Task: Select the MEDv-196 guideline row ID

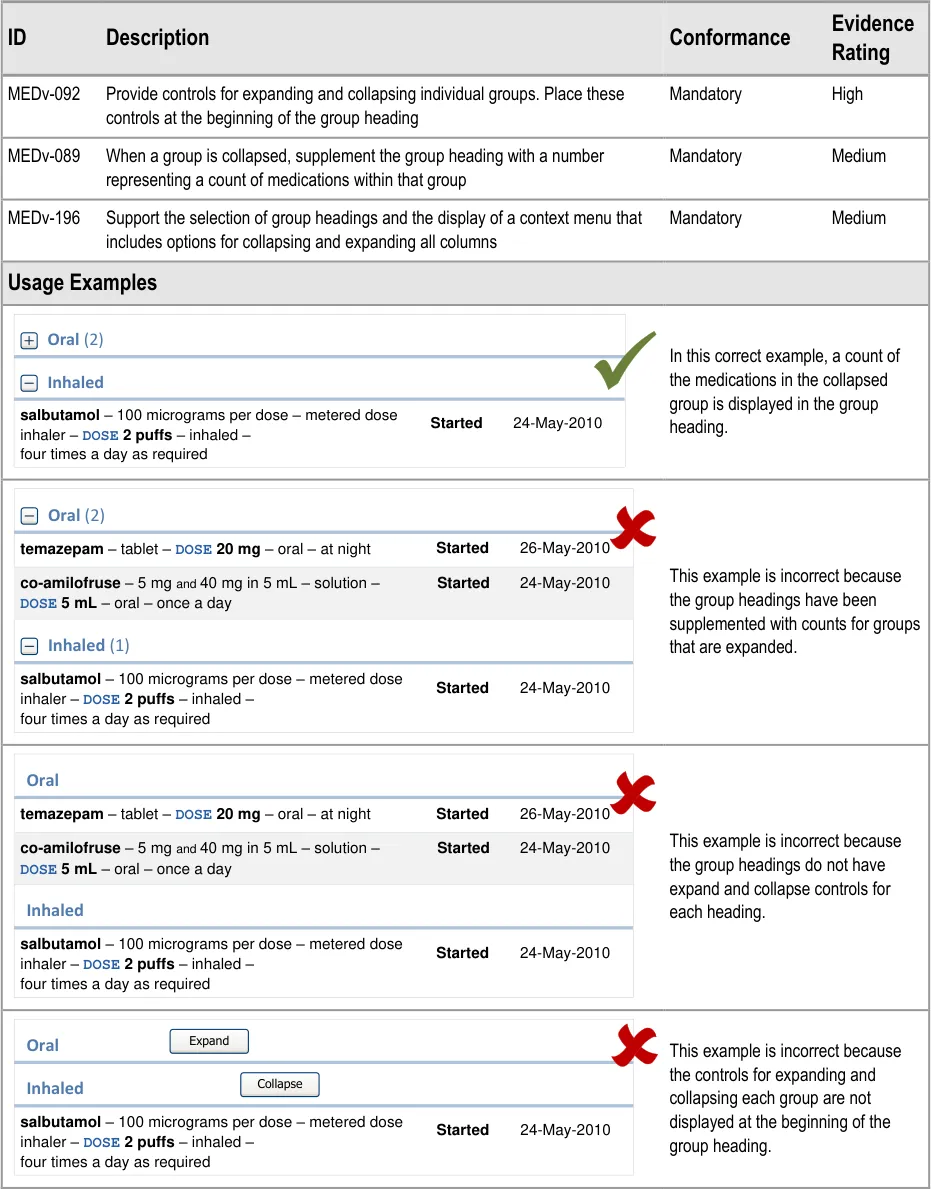Action: pos(44,218)
